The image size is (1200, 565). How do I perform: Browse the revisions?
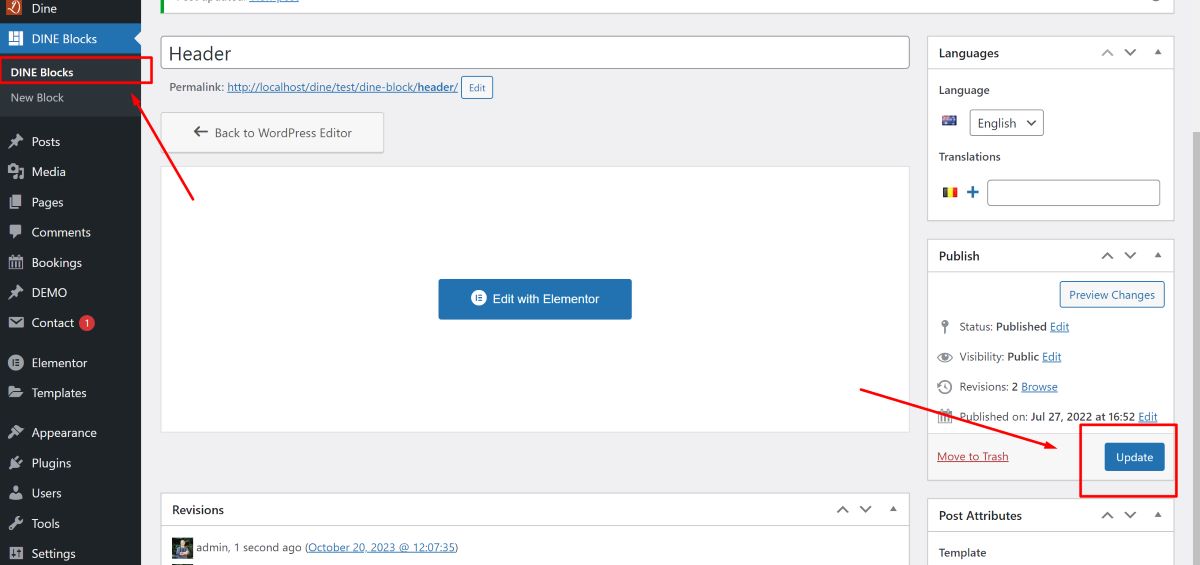1040,387
